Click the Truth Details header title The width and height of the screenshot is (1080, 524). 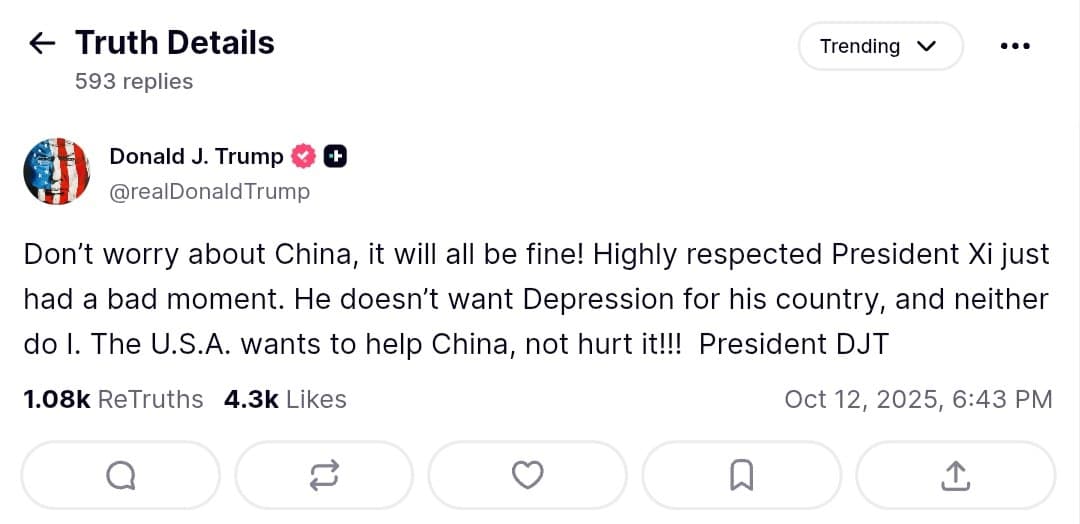click(x=174, y=43)
